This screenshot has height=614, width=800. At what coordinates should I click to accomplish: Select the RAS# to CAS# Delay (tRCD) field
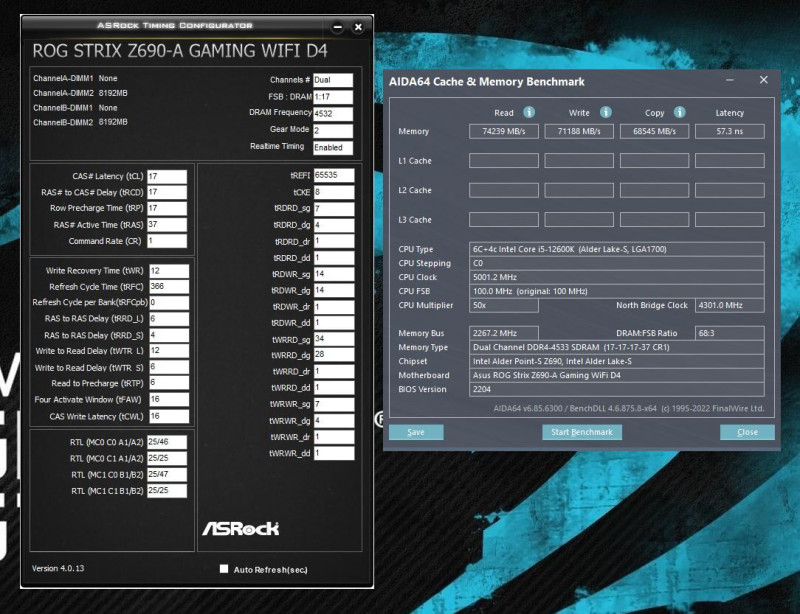click(x=167, y=192)
